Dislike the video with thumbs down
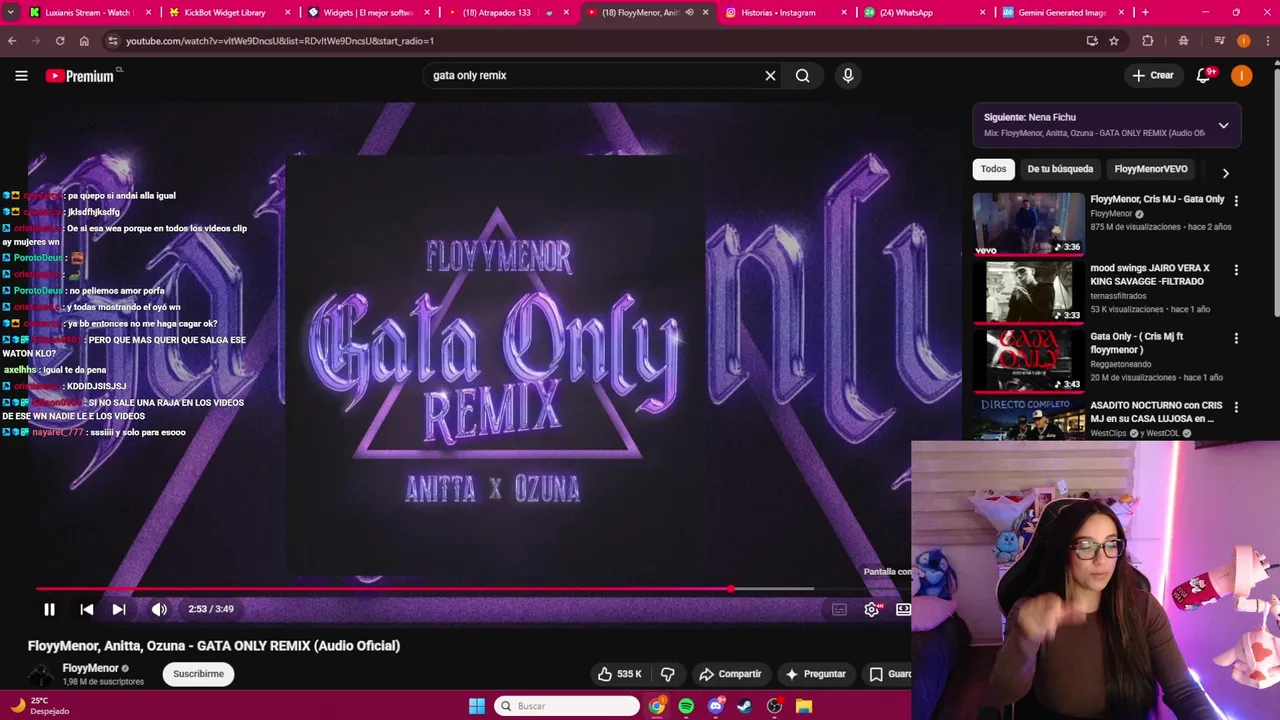Screen dimensions: 1280x720 (668, 674)
